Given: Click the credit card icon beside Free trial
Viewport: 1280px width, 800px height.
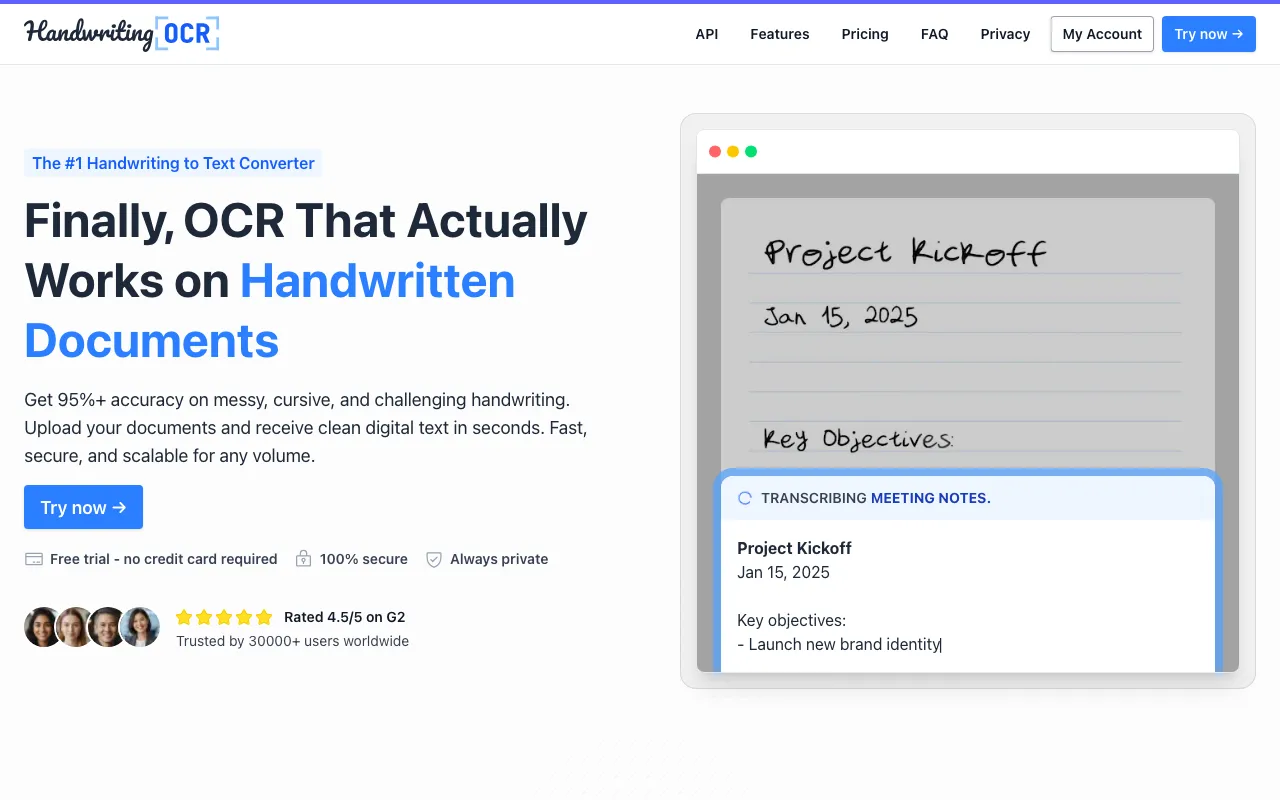Looking at the screenshot, I should coord(34,559).
